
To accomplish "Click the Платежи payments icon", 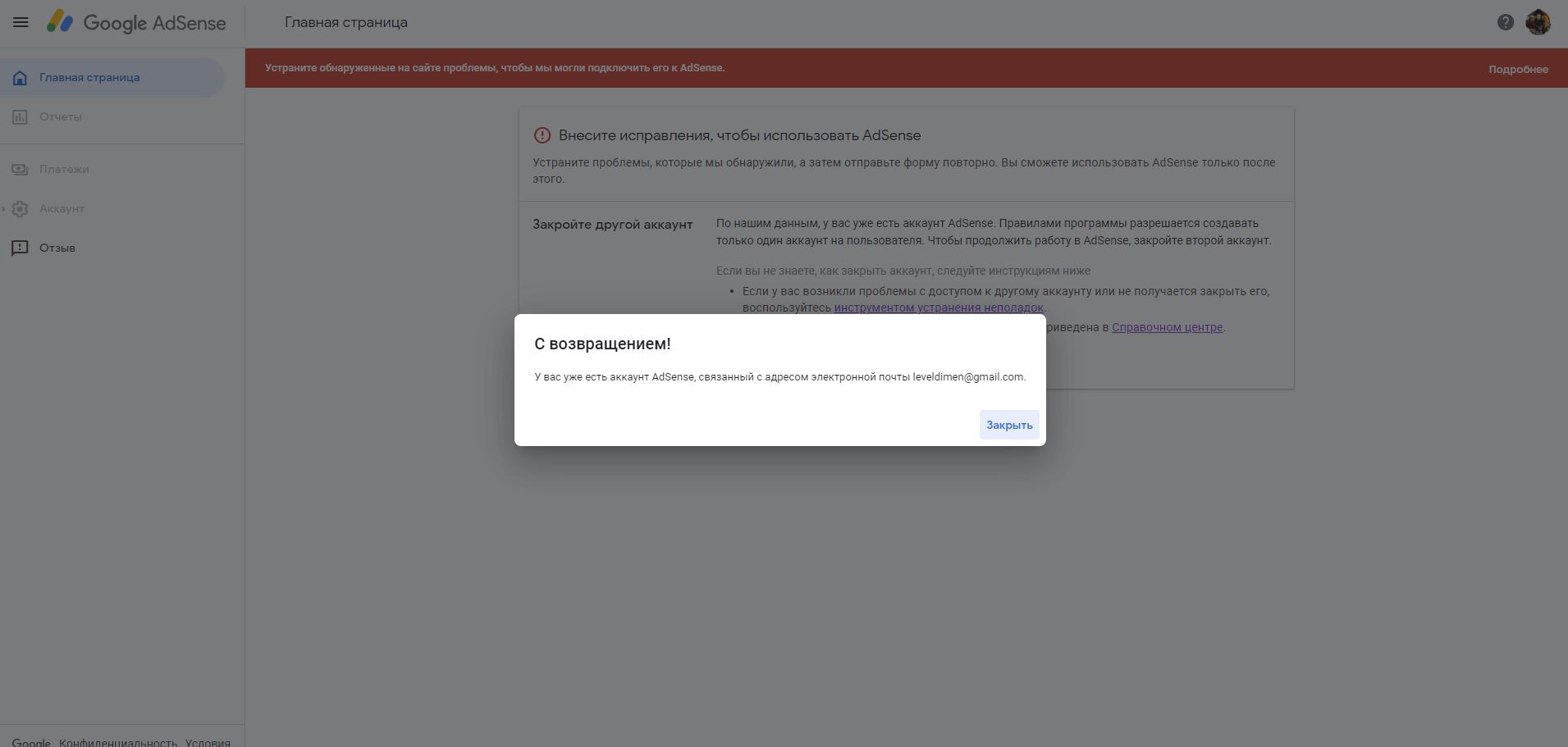I will point(21,170).
